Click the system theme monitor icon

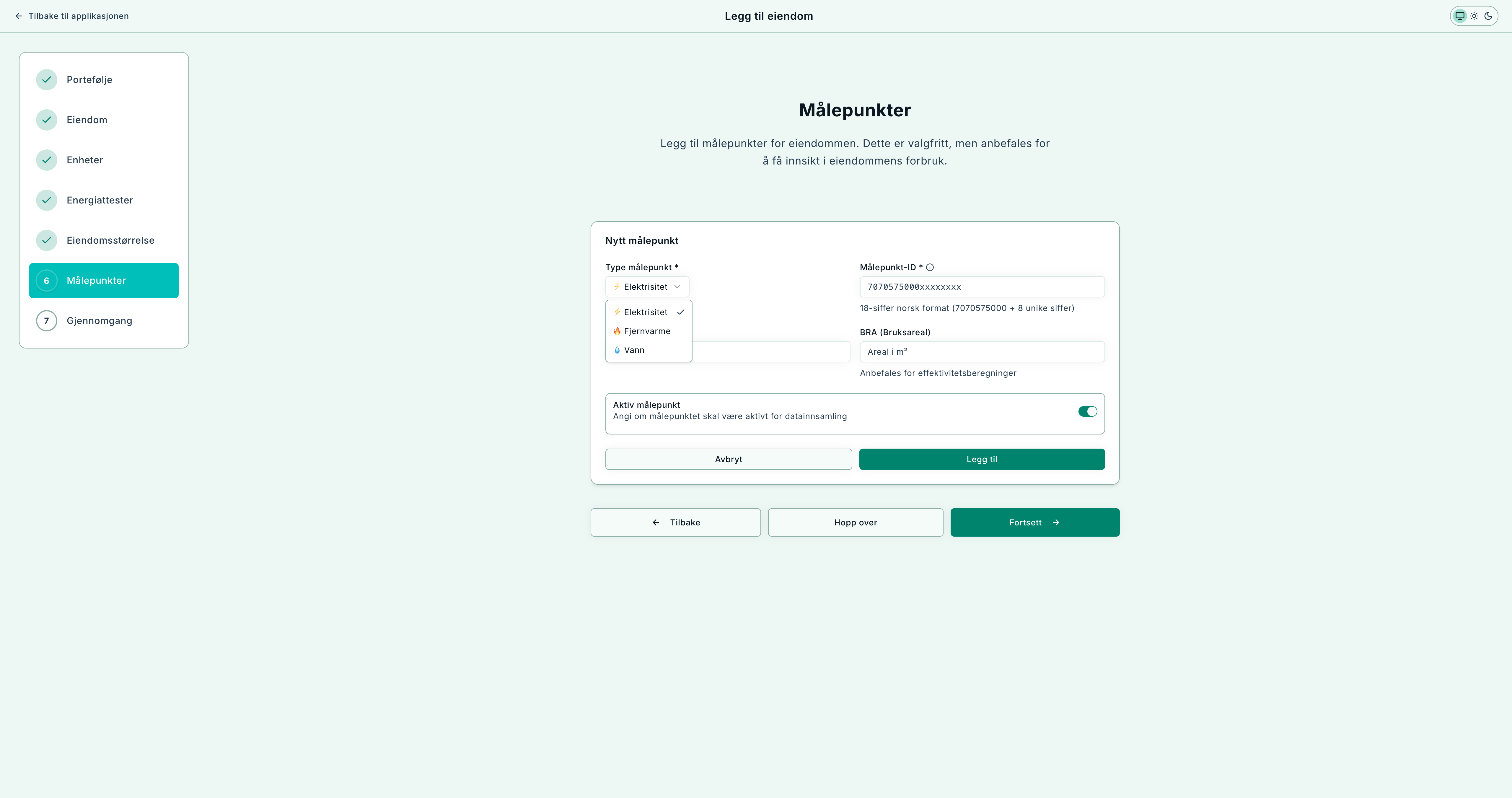1460,16
